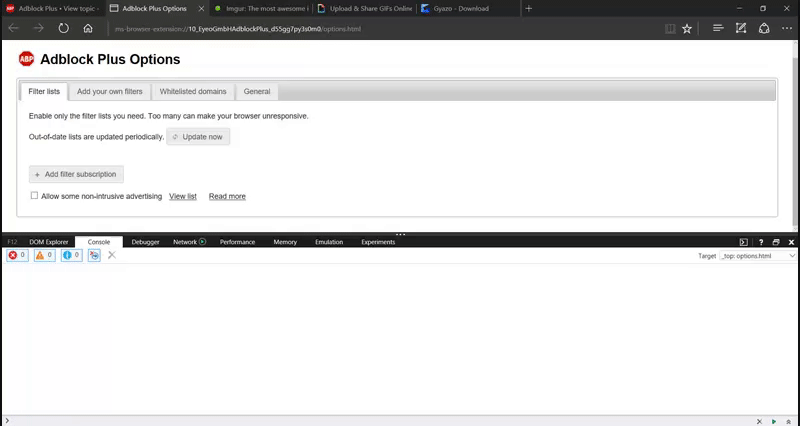Refresh the Adblock Plus Options page
This screenshot has width=800, height=426.
63,29
